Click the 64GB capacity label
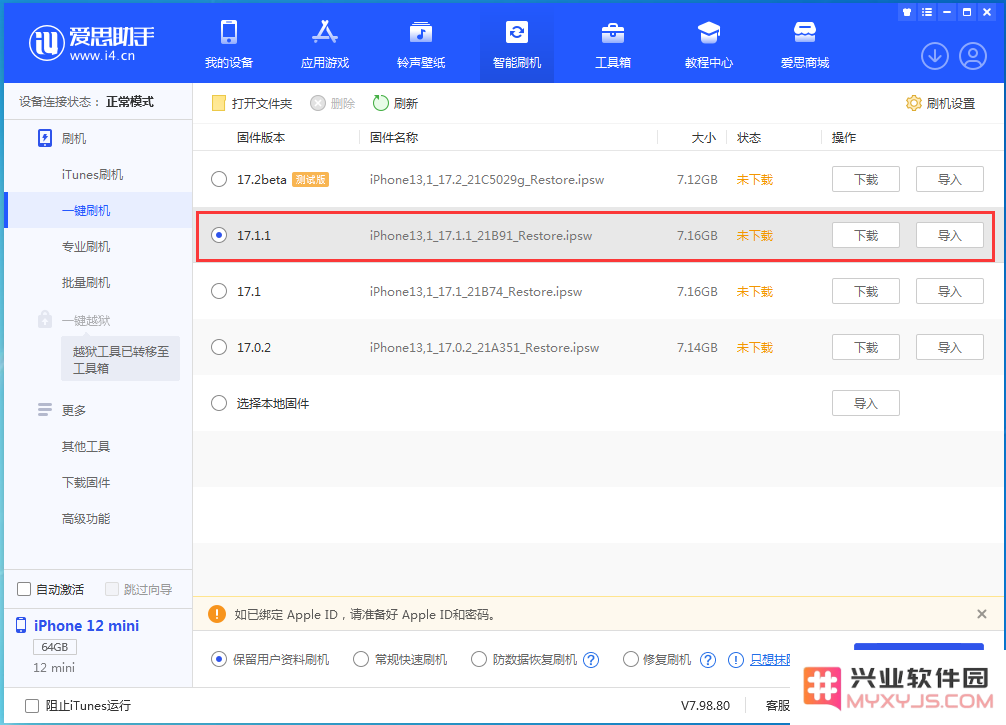1006x725 pixels. point(55,647)
